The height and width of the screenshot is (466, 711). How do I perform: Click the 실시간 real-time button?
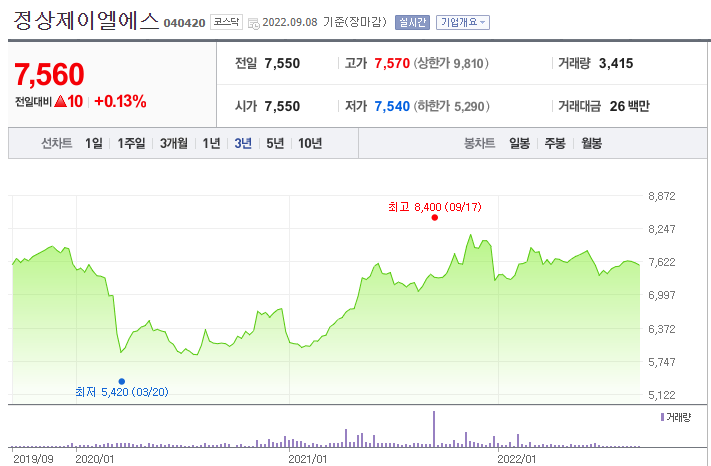(x=412, y=22)
